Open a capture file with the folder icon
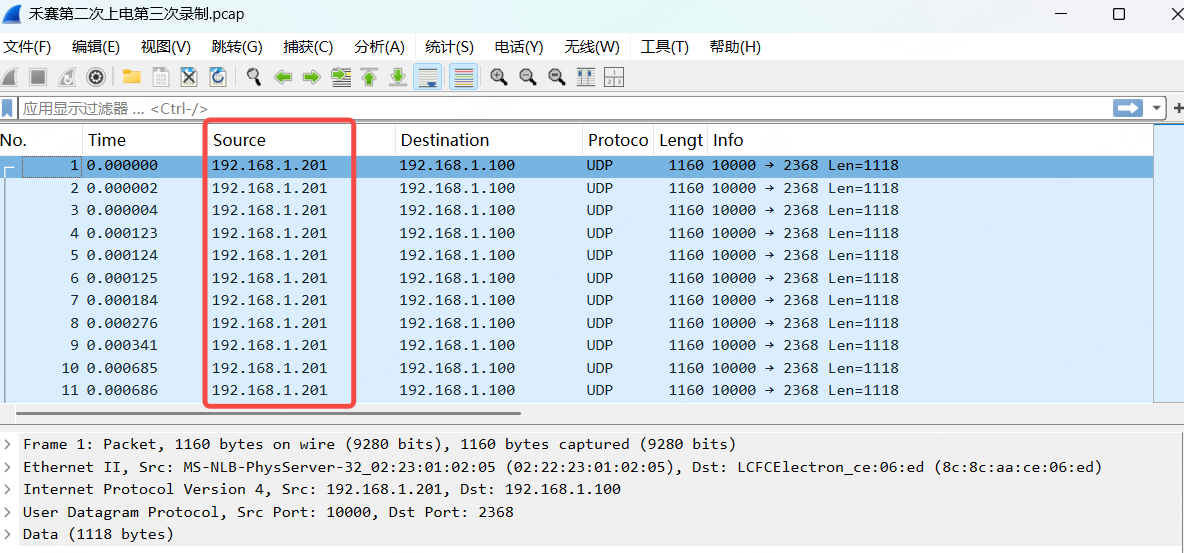1184x553 pixels. point(132,77)
